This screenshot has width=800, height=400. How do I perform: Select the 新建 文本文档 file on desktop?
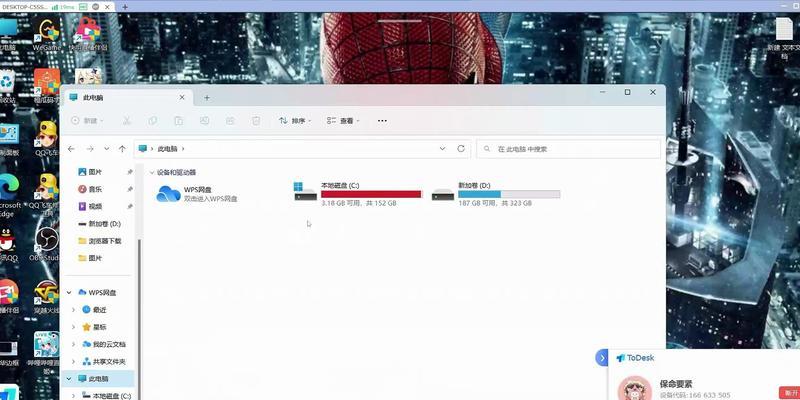(784, 38)
